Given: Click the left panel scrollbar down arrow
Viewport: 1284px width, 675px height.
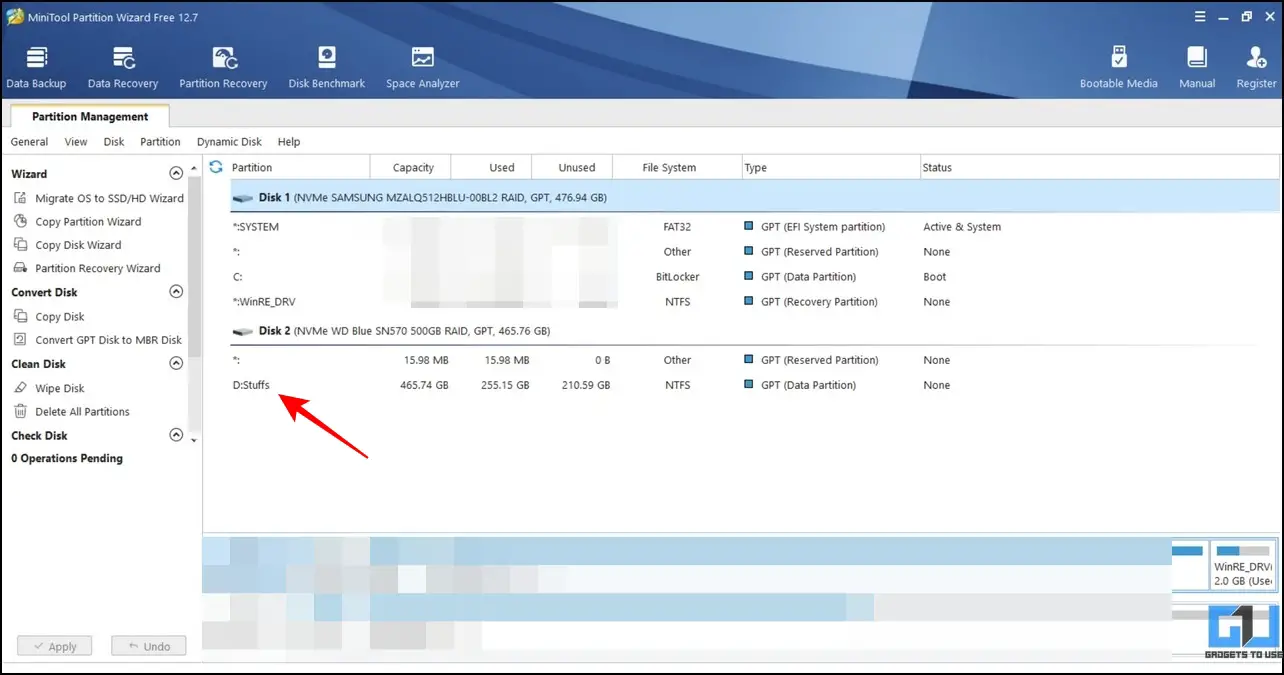Looking at the screenshot, I should click(x=194, y=440).
